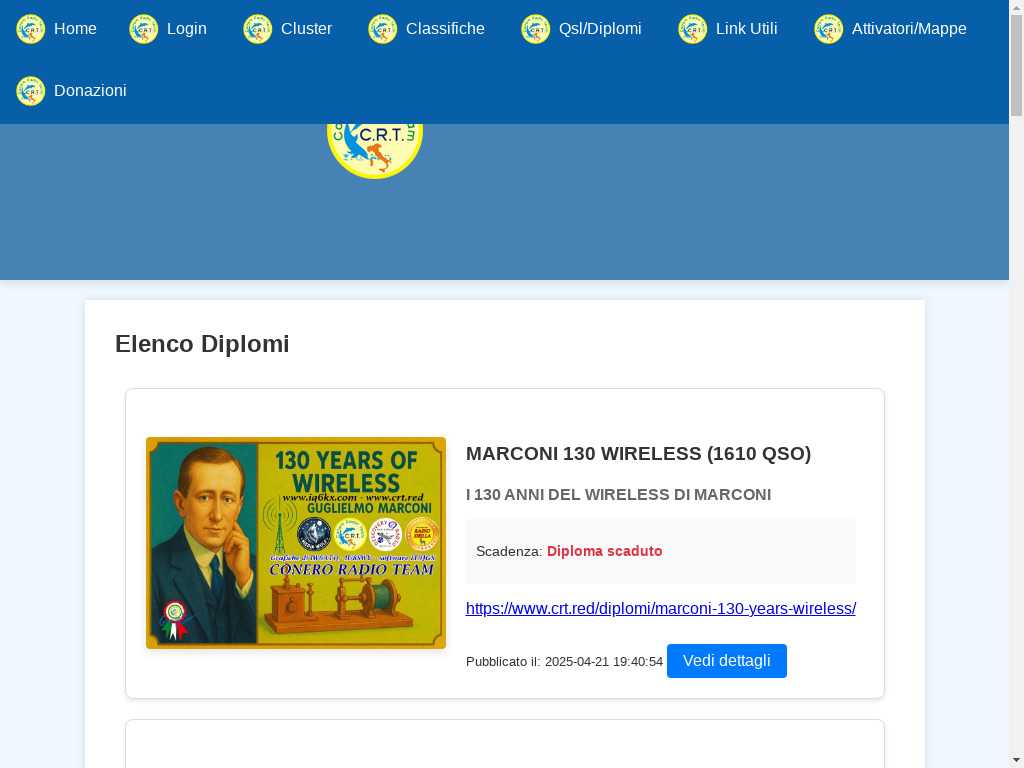Click the page vertical scrollbar thumb

pyautogui.click(x=1017, y=65)
